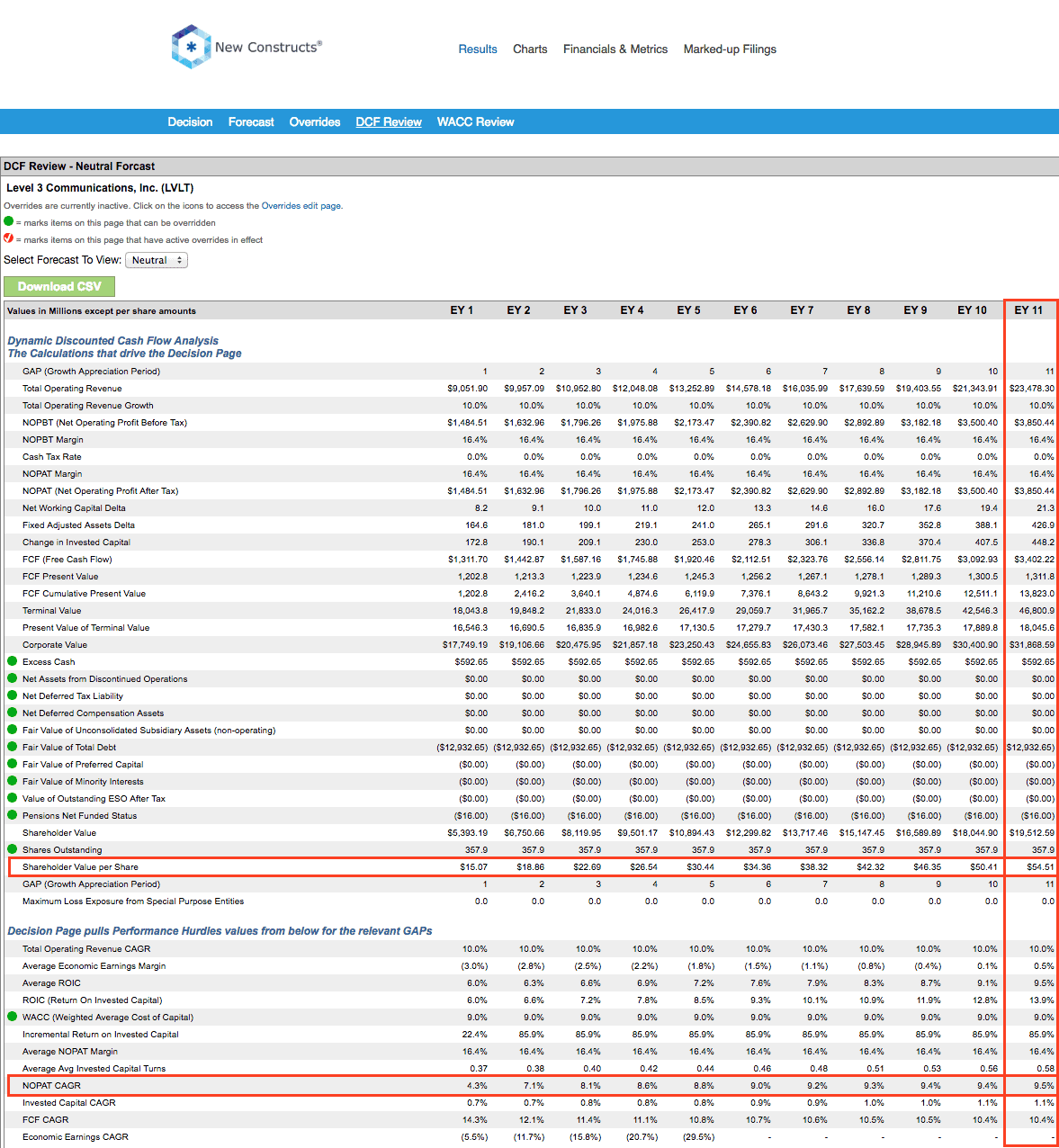Click the 'Cash Tax Rate' row label
Image resolution: width=1059 pixels, height=1148 pixels.
[x=51, y=457]
